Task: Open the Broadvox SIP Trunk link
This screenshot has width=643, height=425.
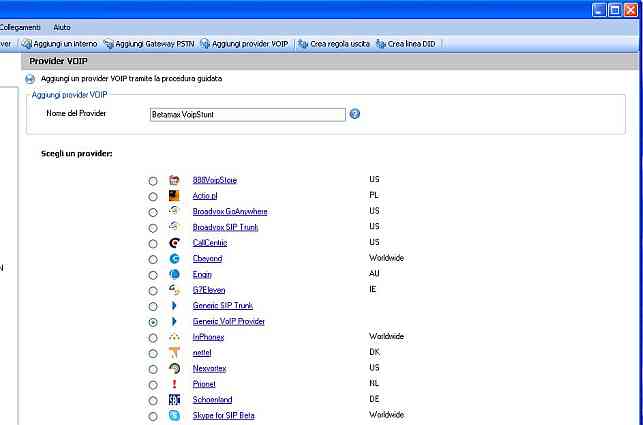Action: [x=225, y=227]
